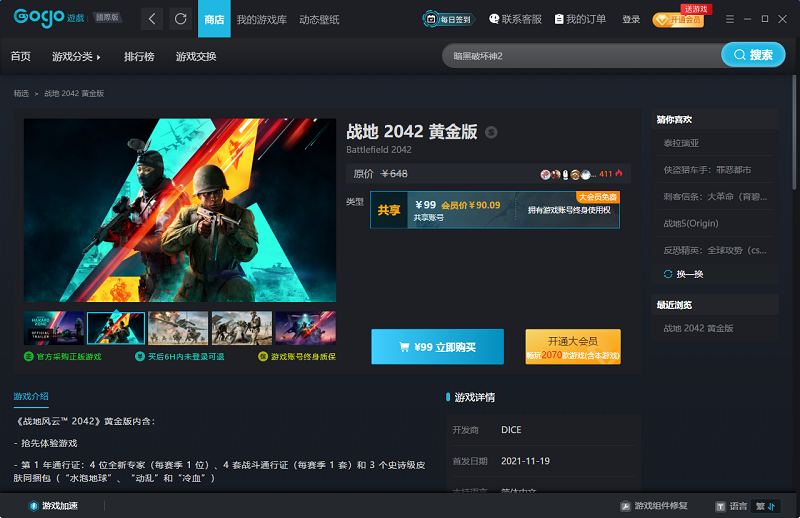
Task: Open the Game Introduction tab (游戏介绍)
Action: click(x=31, y=397)
